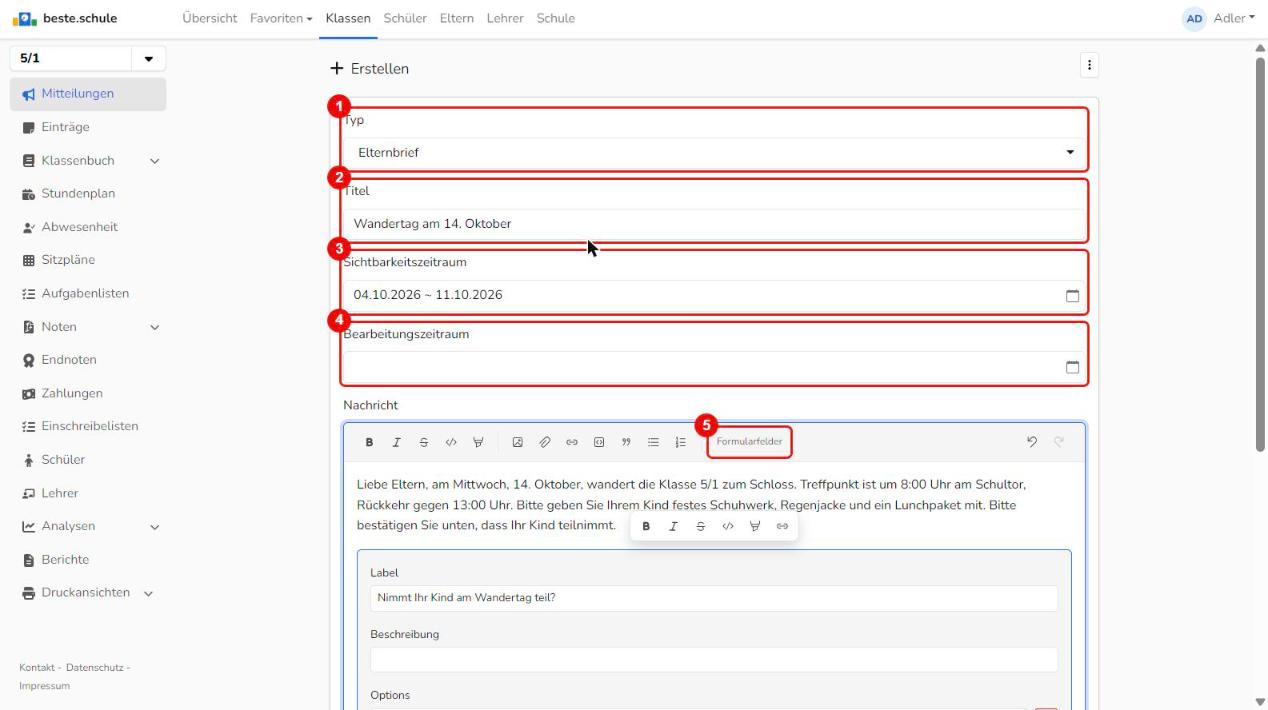Click into the Titel field

coord(714,224)
